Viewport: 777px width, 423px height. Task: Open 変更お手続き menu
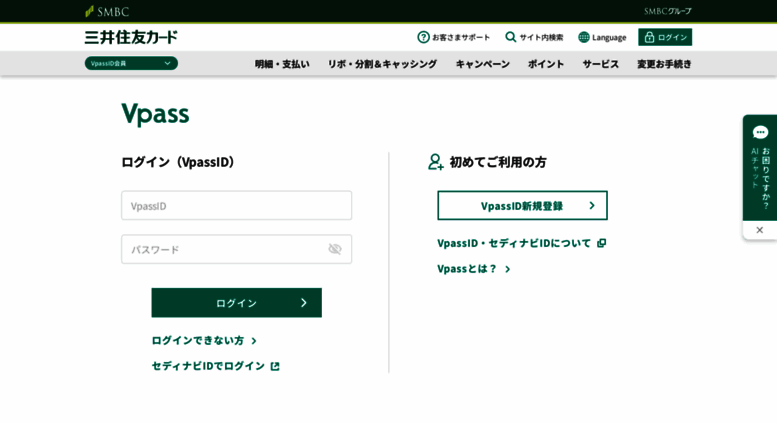(x=664, y=64)
